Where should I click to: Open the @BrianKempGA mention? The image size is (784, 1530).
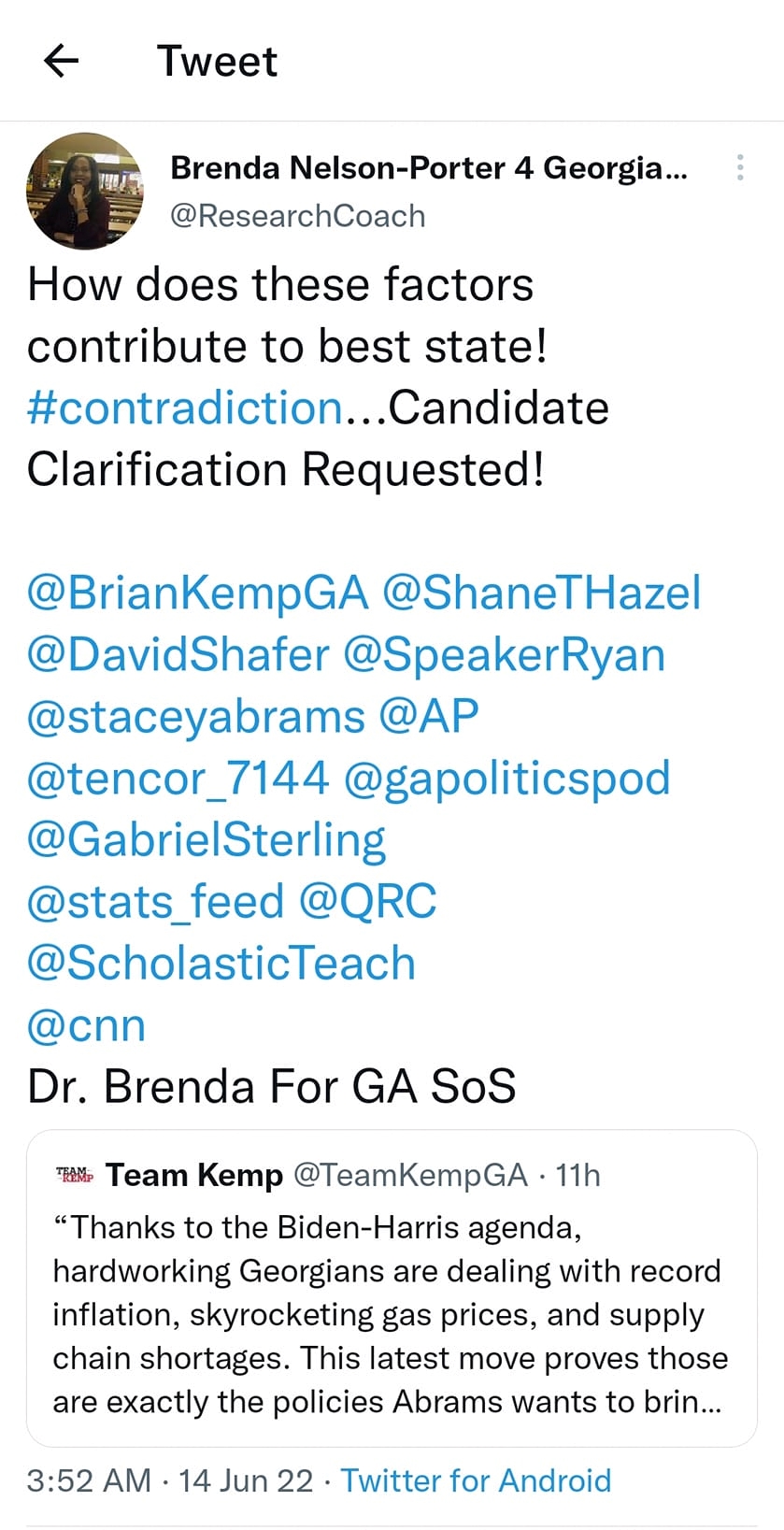[198, 593]
